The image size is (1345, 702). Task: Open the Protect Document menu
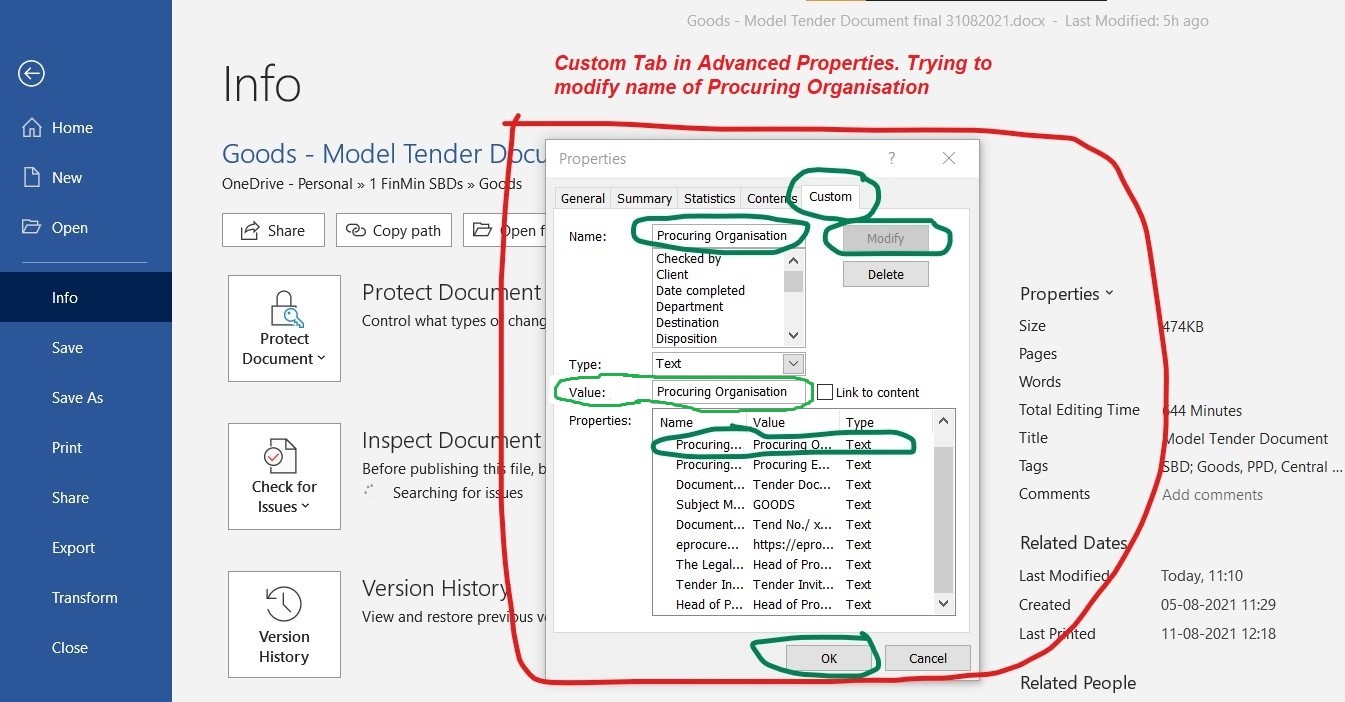(284, 328)
